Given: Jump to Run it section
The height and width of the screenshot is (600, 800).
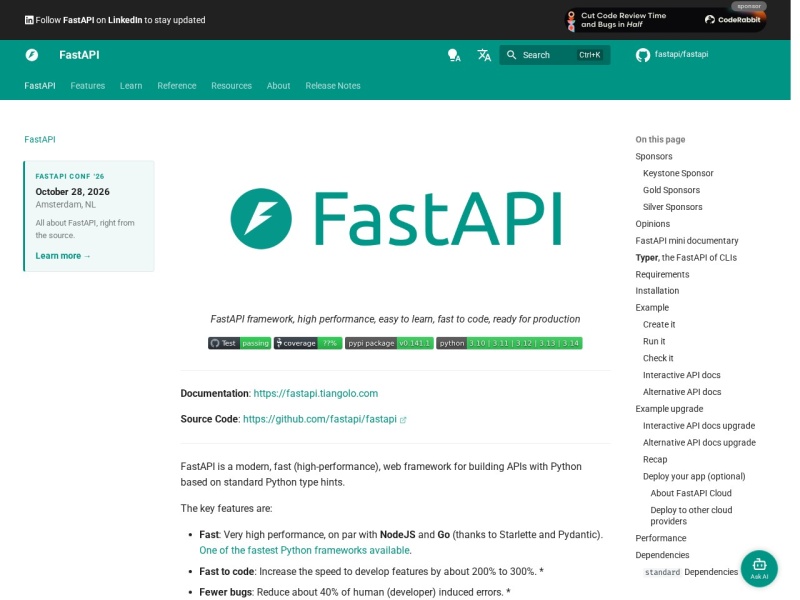Looking at the screenshot, I should click(654, 341).
